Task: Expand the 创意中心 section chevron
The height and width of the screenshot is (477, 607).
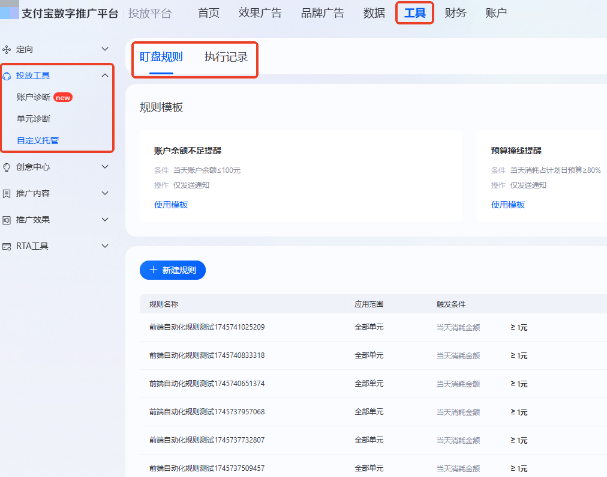Action: coord(105,166)
